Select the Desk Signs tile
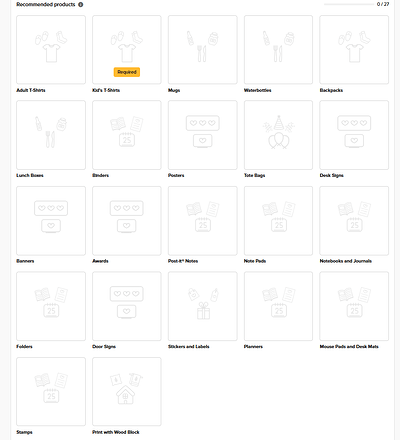Viewport: 400px width, 440px height. pyautogui.click(x=354, y=135)
